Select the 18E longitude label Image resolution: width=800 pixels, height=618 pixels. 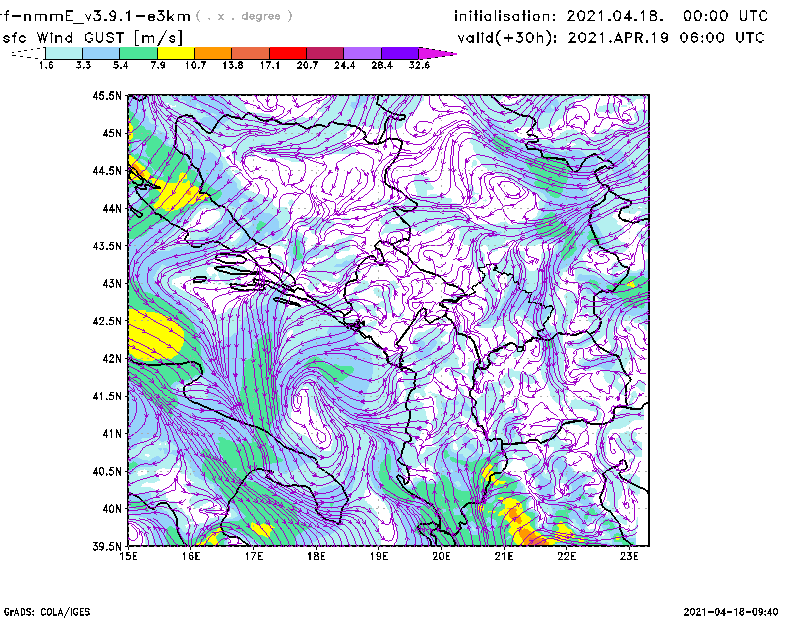coord(316,556)
